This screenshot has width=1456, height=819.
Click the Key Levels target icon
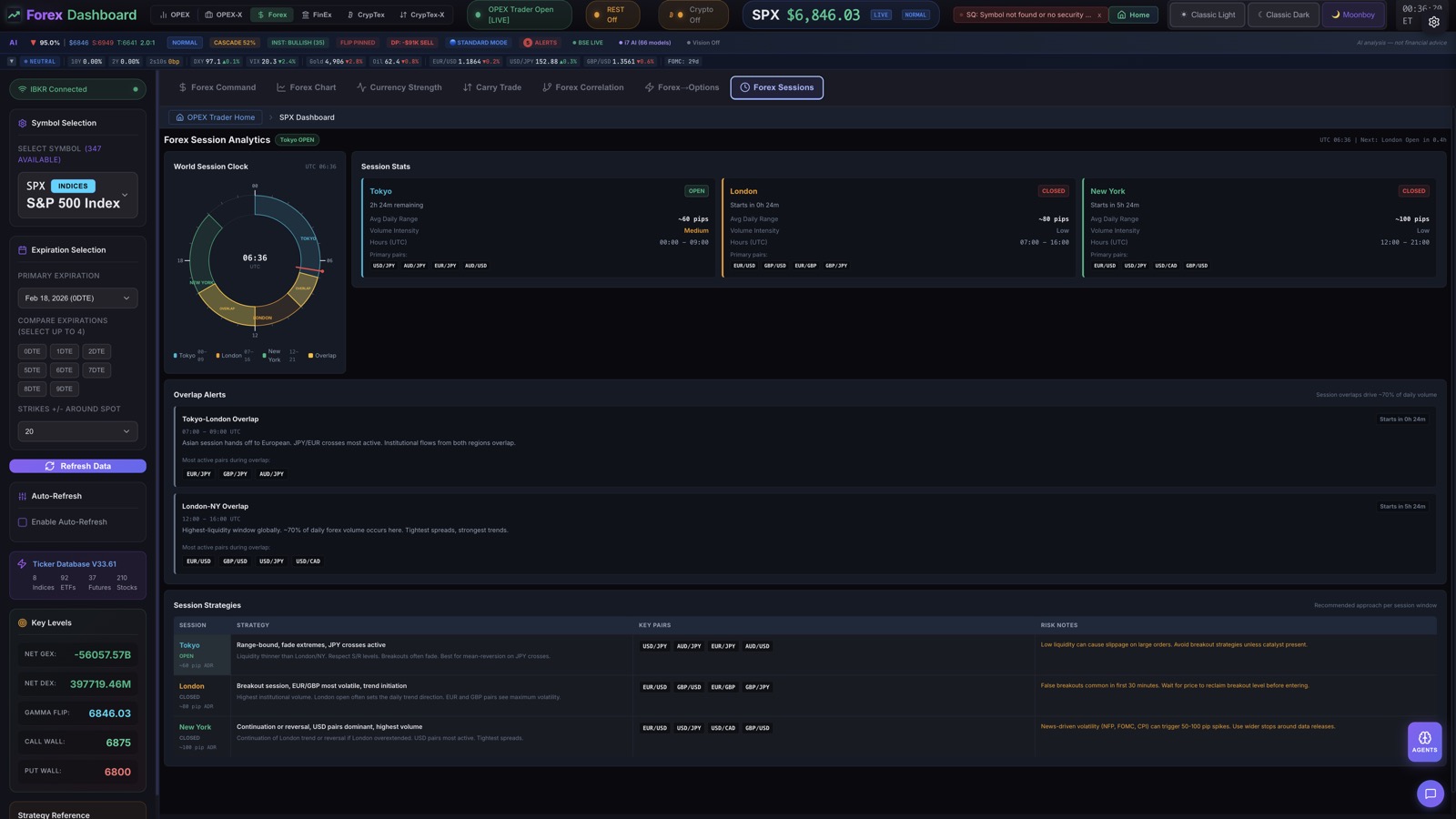point(23,623)
